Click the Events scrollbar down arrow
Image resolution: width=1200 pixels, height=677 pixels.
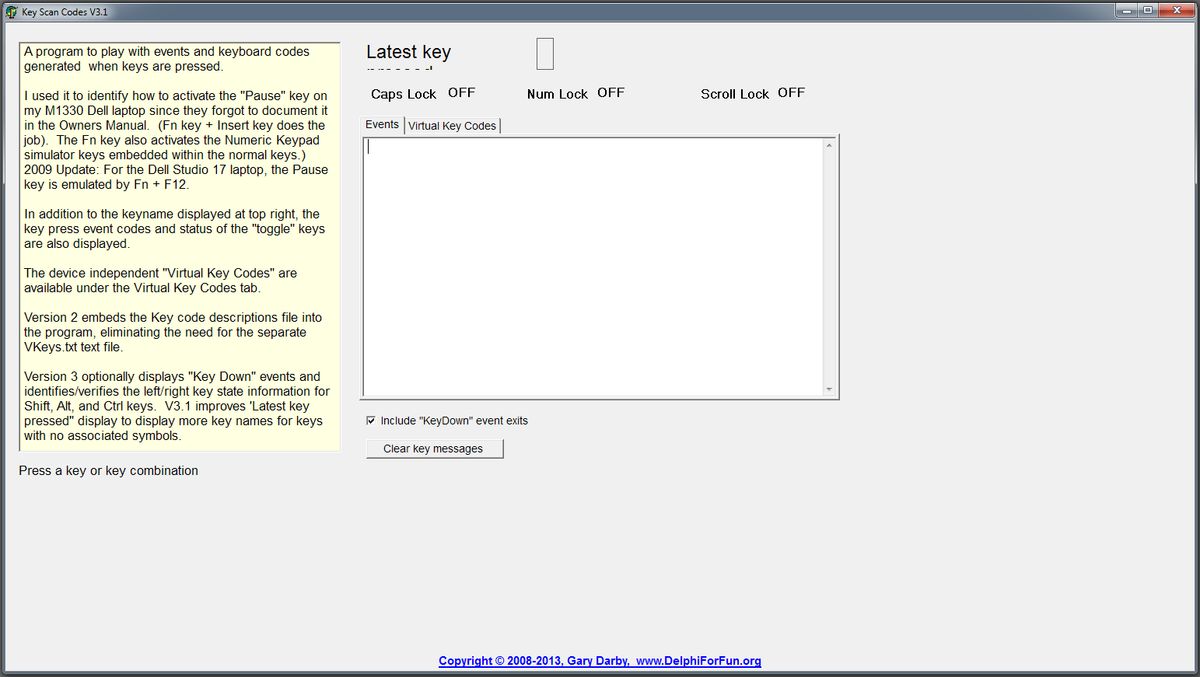[829, 390]
